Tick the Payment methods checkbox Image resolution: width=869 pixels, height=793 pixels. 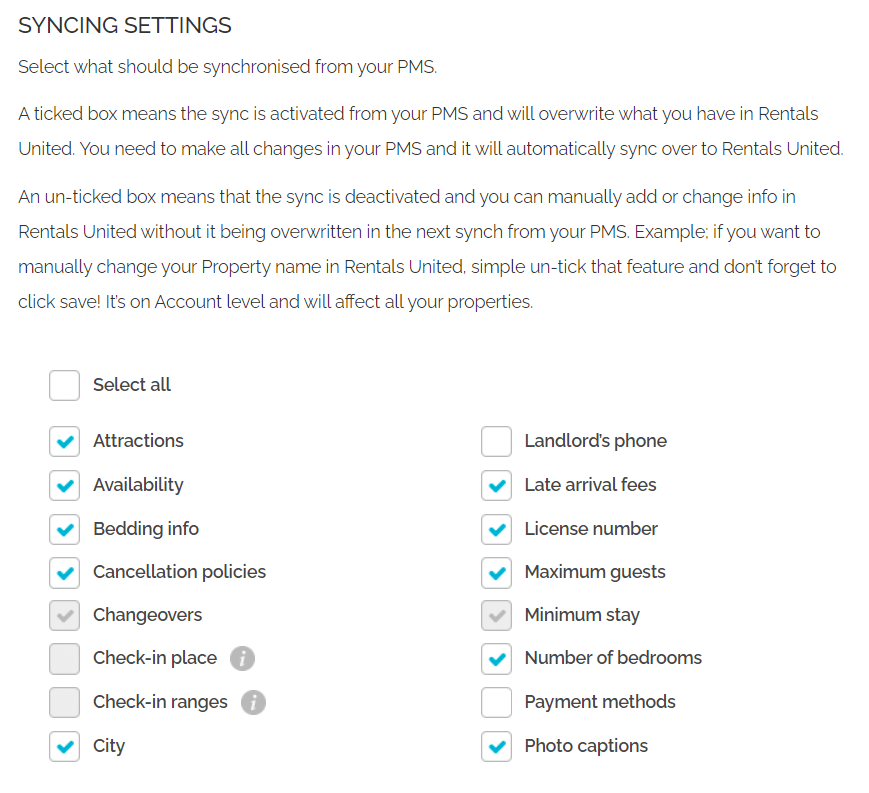[x=496, y=703]
